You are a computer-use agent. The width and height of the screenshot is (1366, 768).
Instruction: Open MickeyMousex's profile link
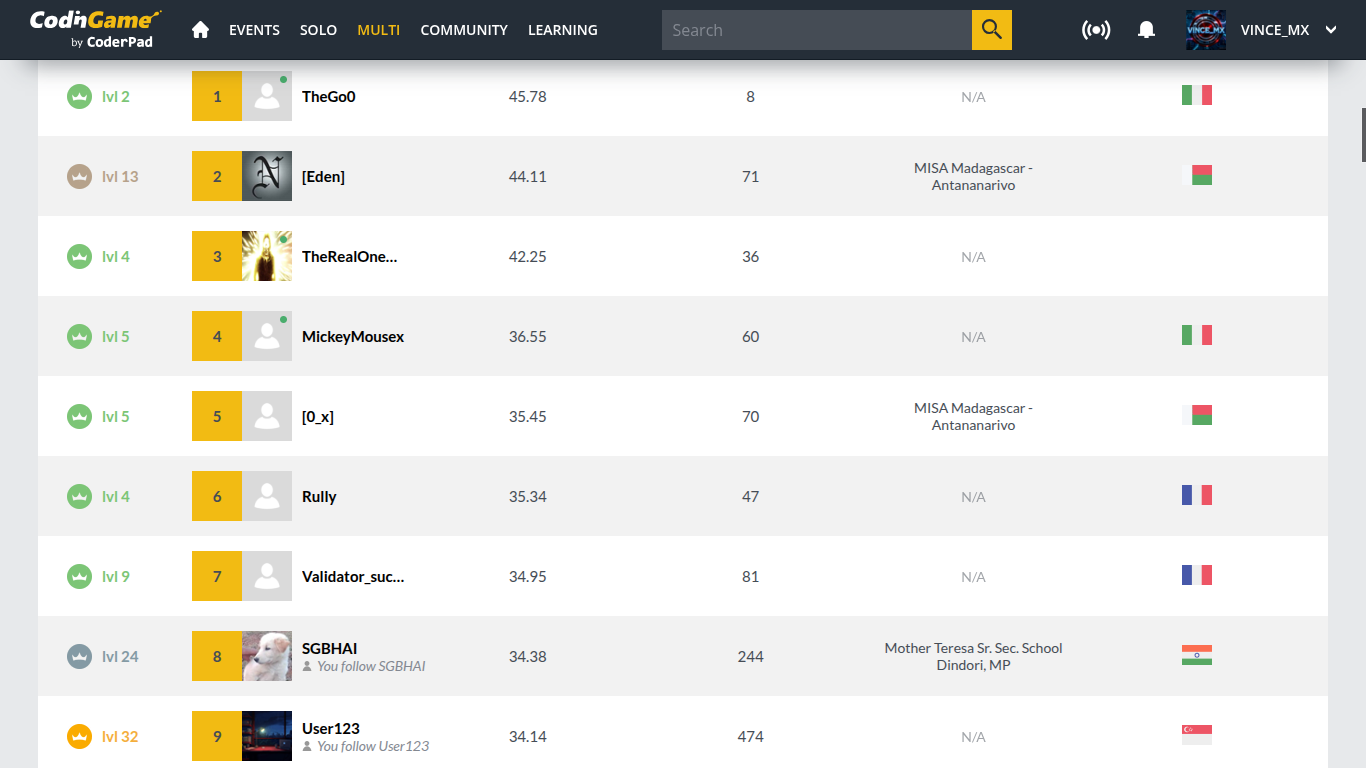point(353,337)
